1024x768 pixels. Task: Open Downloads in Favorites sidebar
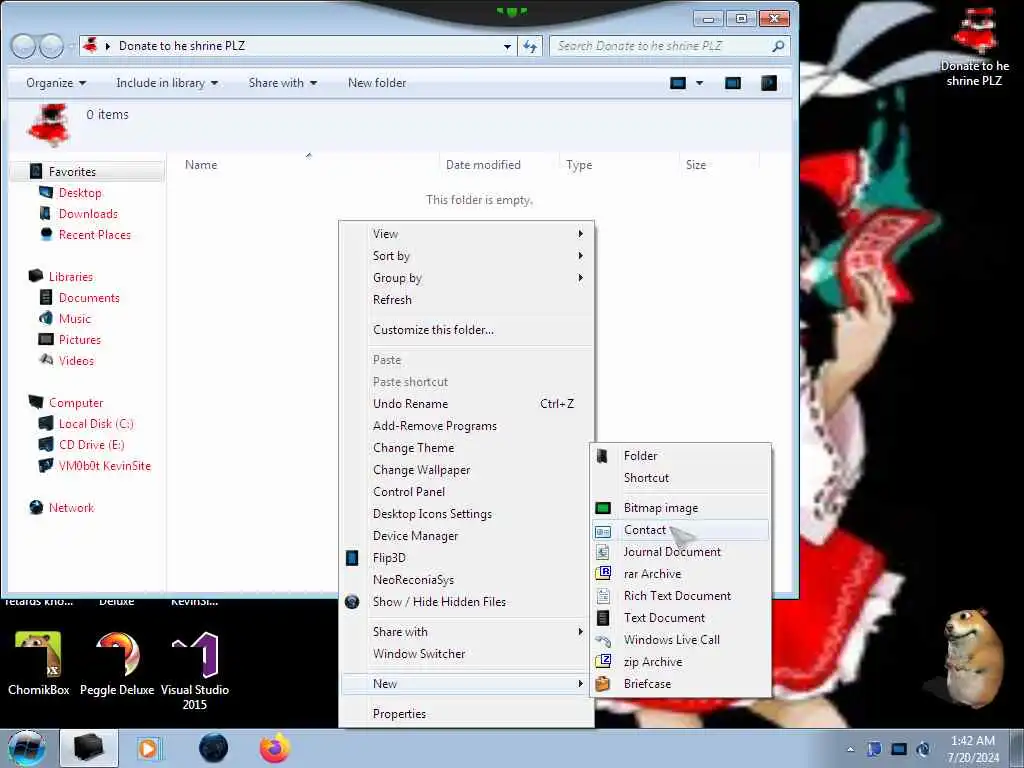coord(88,214)
